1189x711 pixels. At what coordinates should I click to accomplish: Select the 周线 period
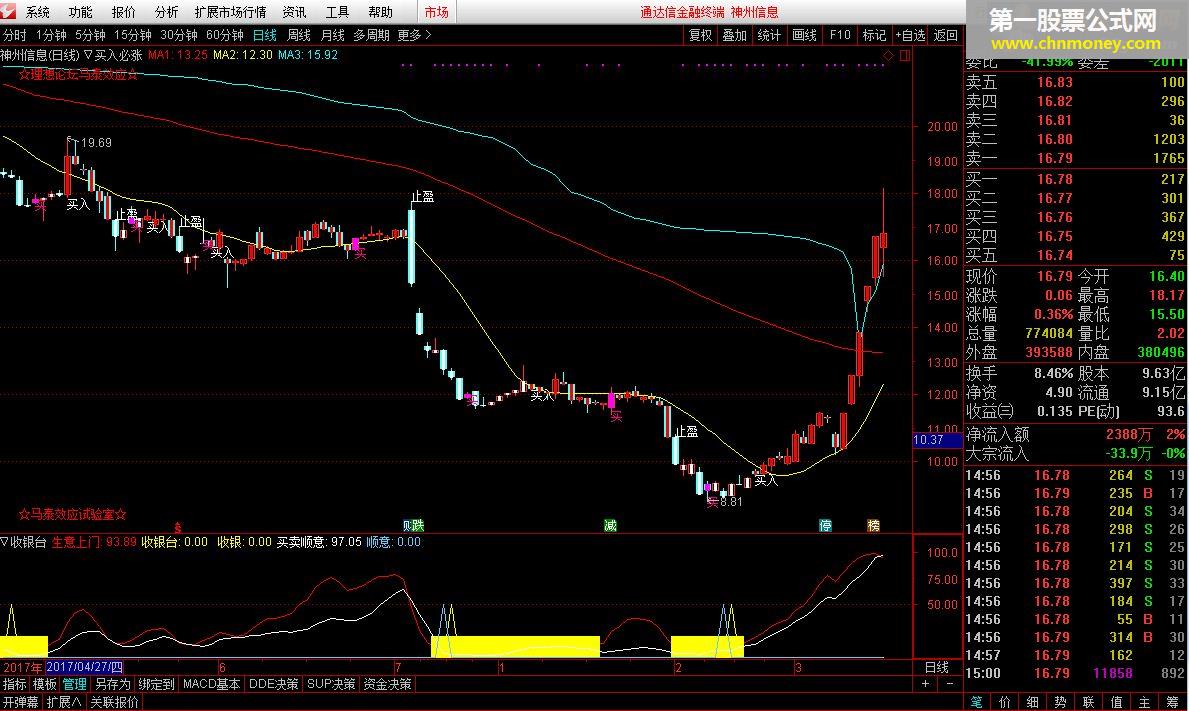(x=299, y=35)
